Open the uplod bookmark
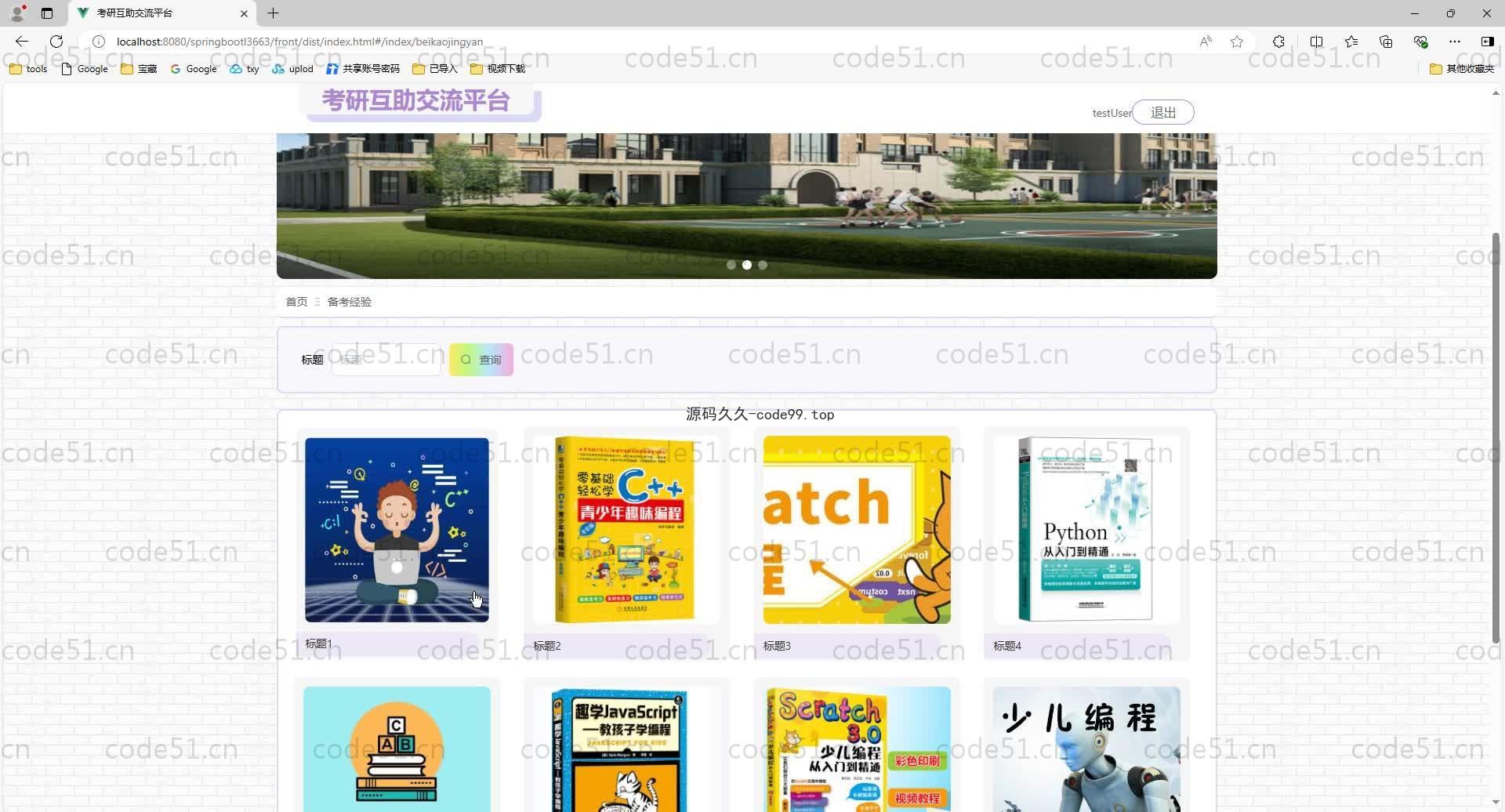Screen dimensions: 1505x812 pyautogui.click(x=292, y=69)
